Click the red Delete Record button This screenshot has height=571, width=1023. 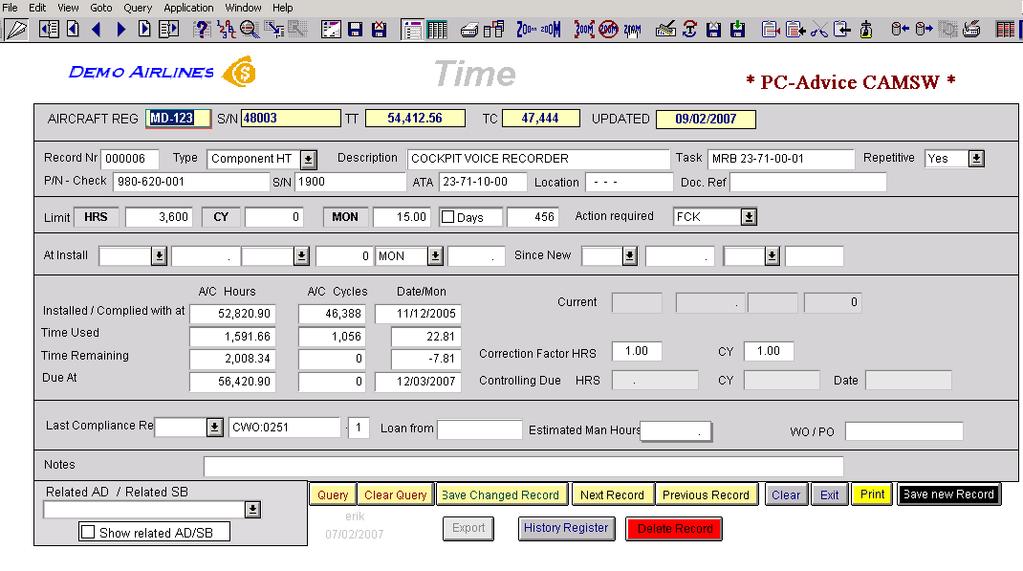(x=675, y=529)
